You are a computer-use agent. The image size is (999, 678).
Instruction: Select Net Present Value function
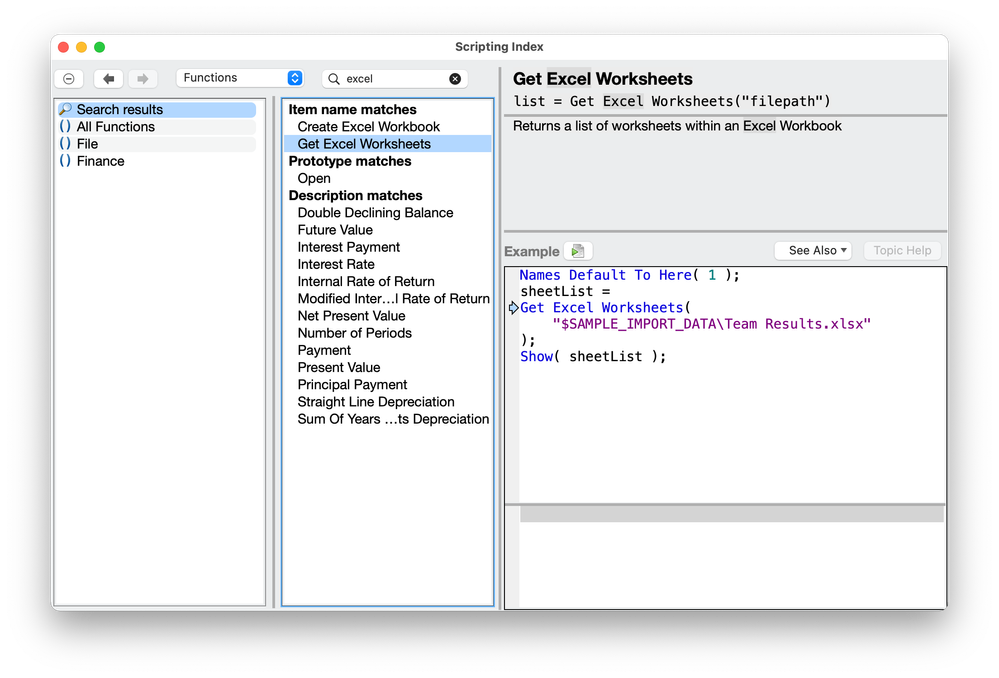[387, 316]
